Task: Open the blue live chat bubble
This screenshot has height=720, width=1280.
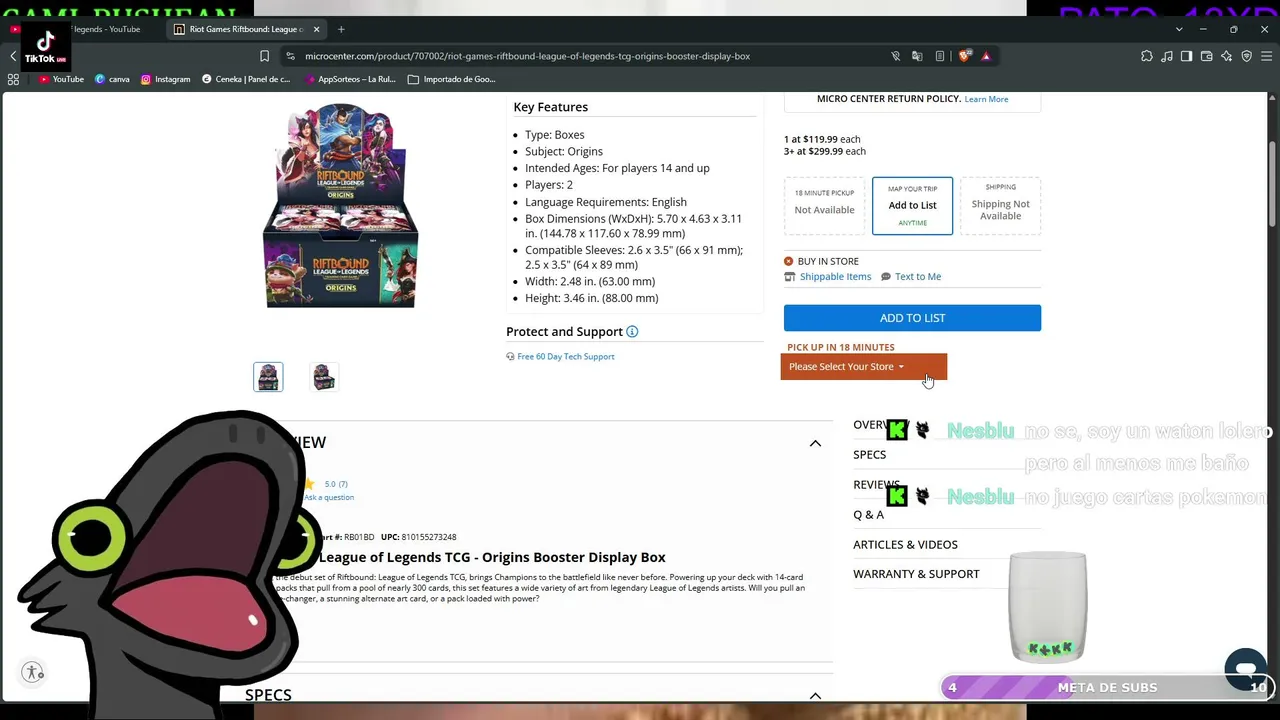Action: click(x=1245, y=668)
